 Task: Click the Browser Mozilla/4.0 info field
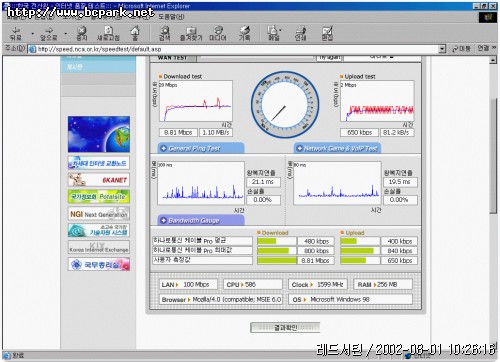[221, 299]
